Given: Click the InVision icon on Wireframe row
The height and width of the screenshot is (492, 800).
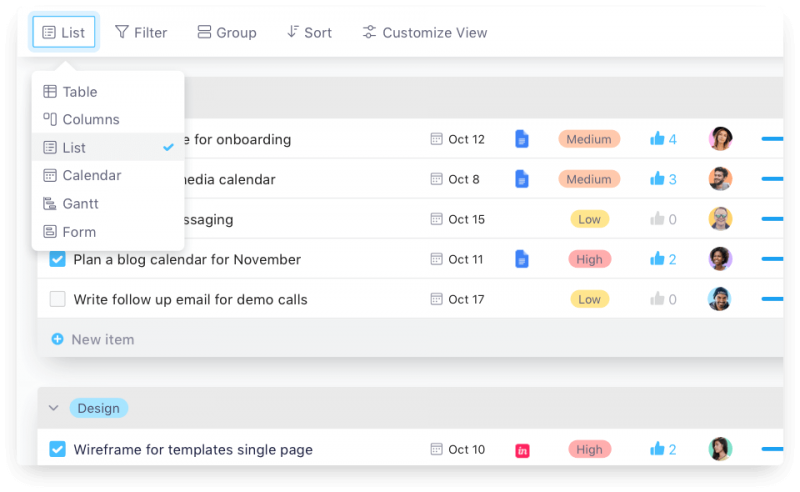Looking at the screenshot, I should pyautogui.click(x=522, y=450).
